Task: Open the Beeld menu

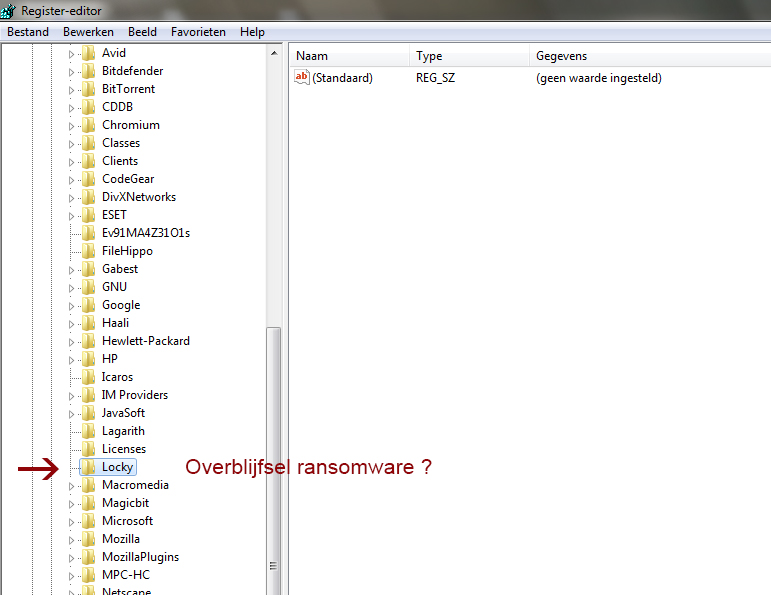Action: coord(143,32)
